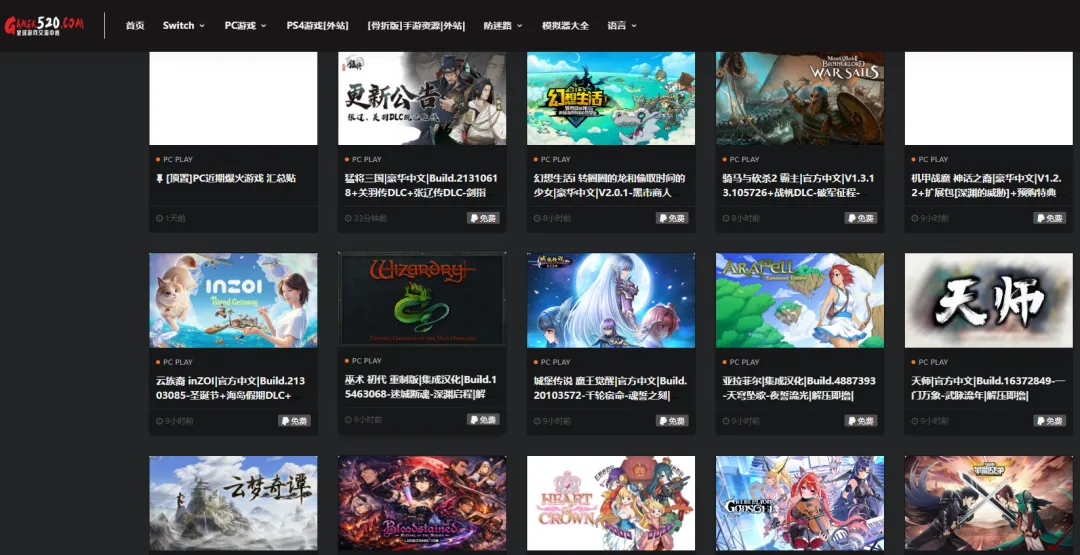Open the 模拟器大全 nav item
1080x555 pixels.
tap(565, 25)
